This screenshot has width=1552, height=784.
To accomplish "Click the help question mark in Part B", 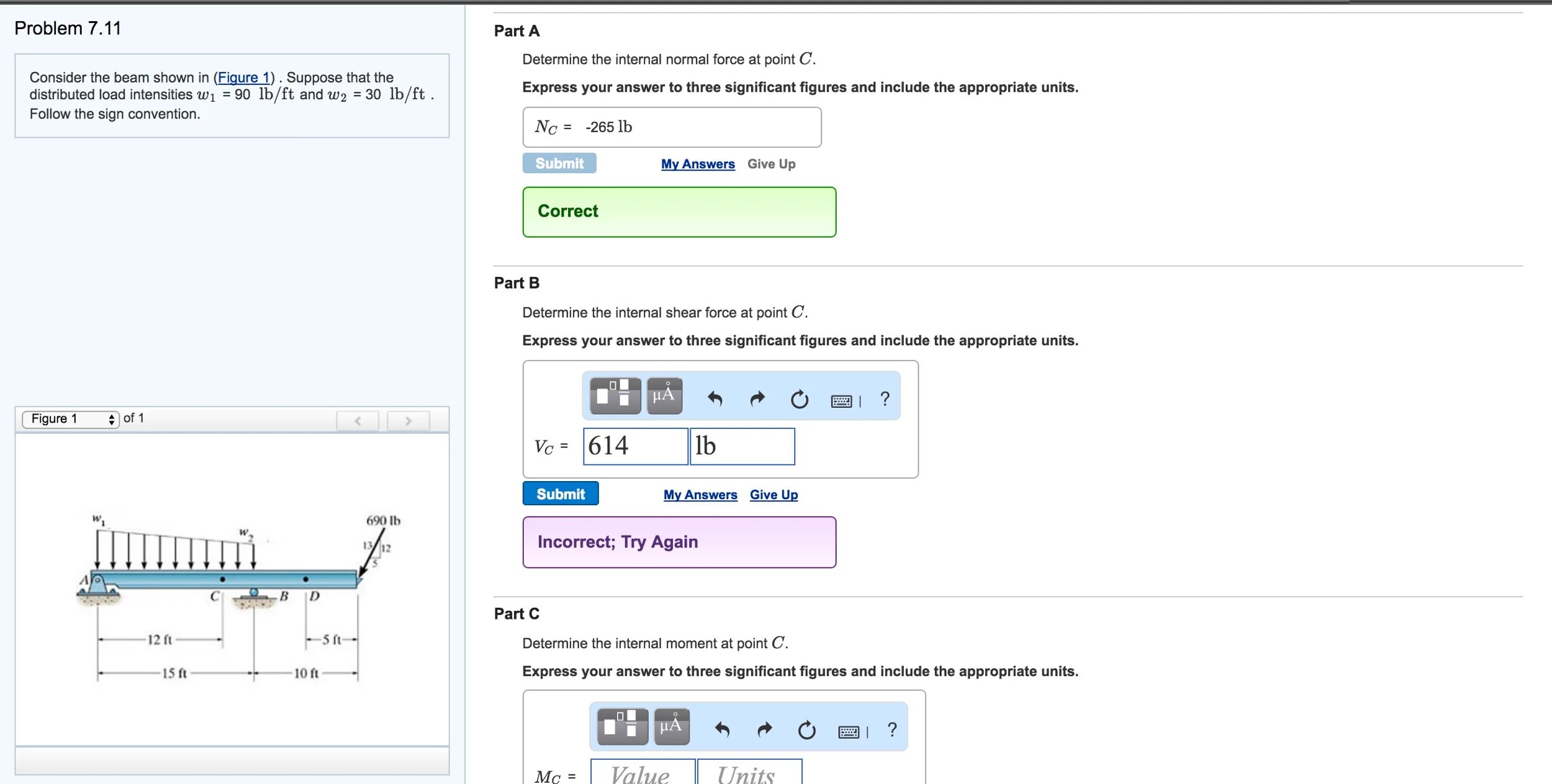I will pyautogui.click(x=885, y=399).
